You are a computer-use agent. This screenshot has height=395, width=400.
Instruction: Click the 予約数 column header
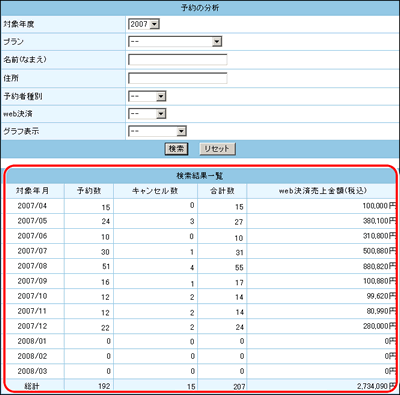[x=89, y=191]
